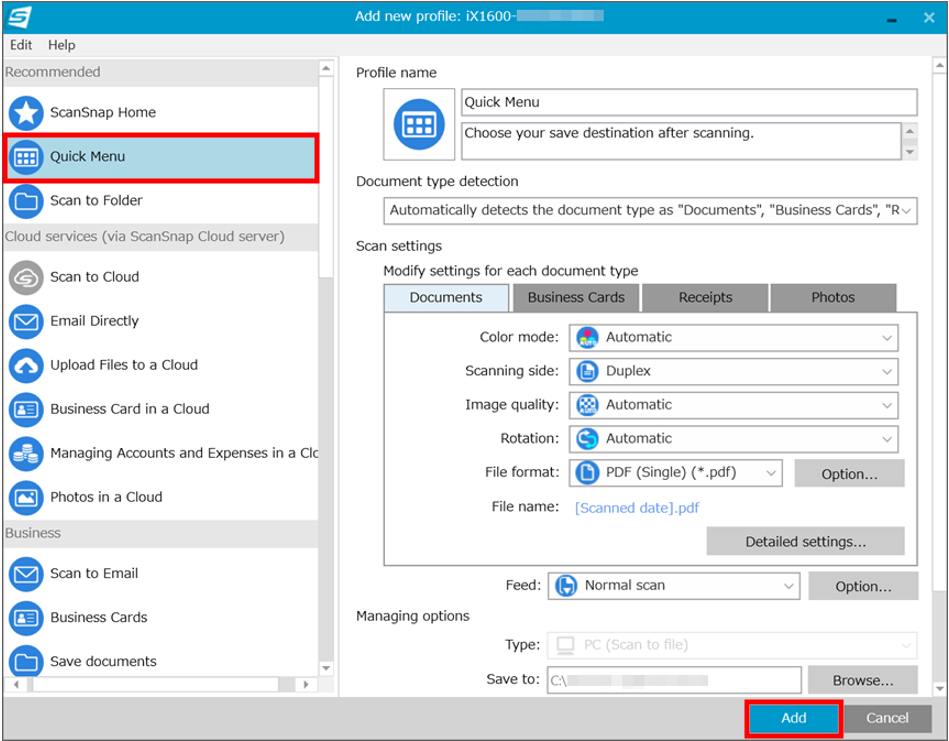Select the Scan to Cloud icon

[x=26, y=277]
